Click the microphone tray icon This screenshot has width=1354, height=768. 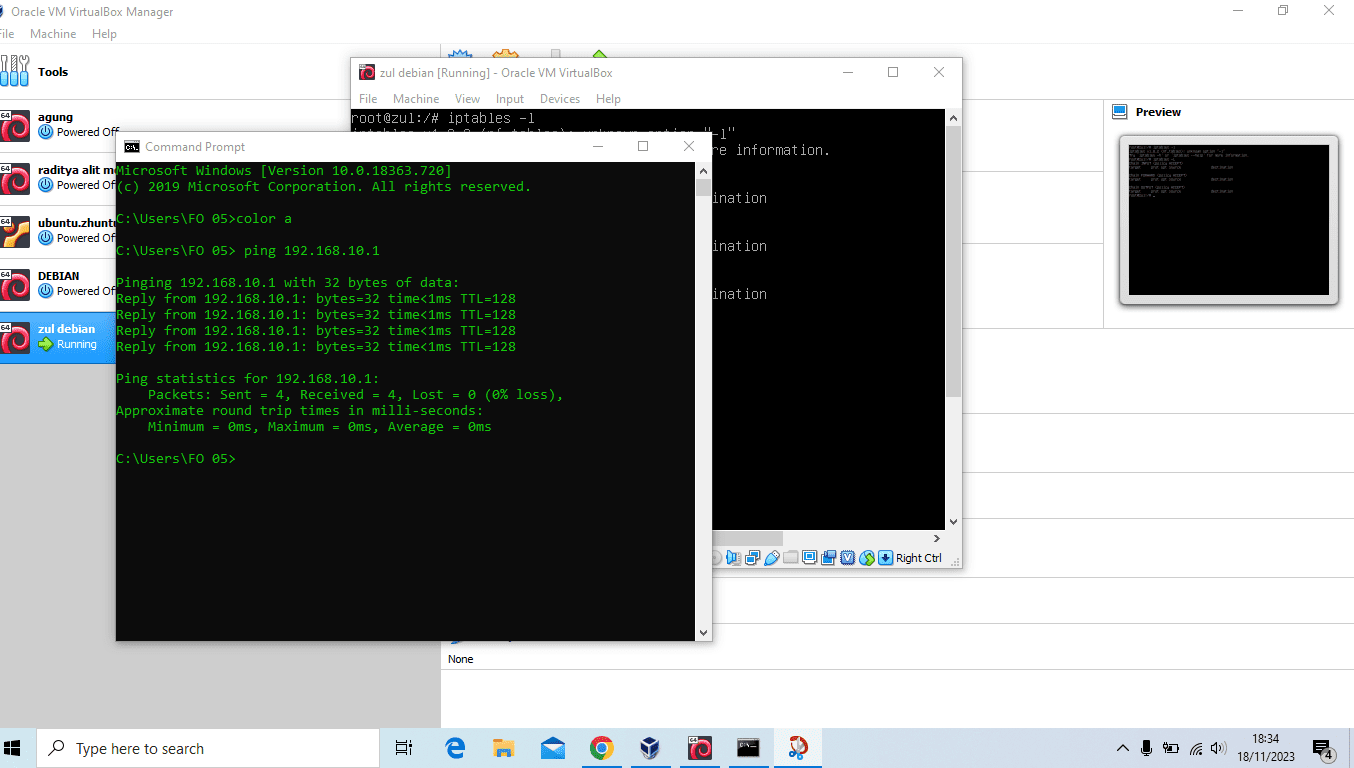(1147, 748)
